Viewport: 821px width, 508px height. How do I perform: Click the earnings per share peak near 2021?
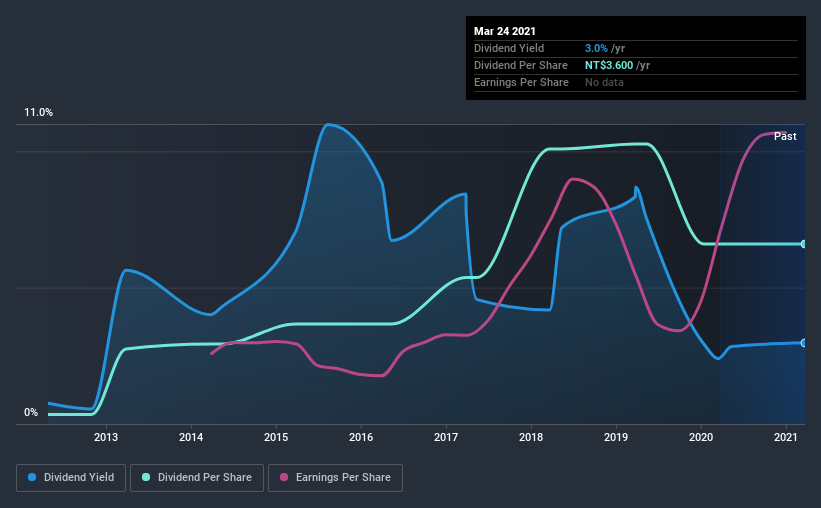tap(781, 132)
